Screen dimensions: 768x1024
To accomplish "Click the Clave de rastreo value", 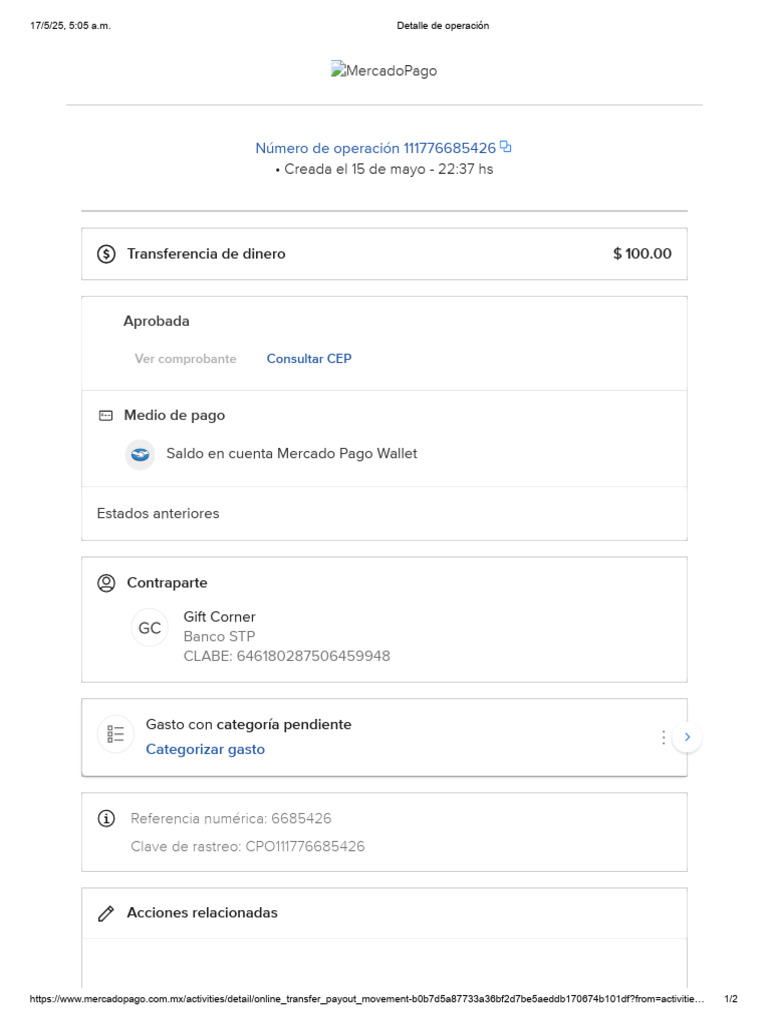I will pos(305,847).
